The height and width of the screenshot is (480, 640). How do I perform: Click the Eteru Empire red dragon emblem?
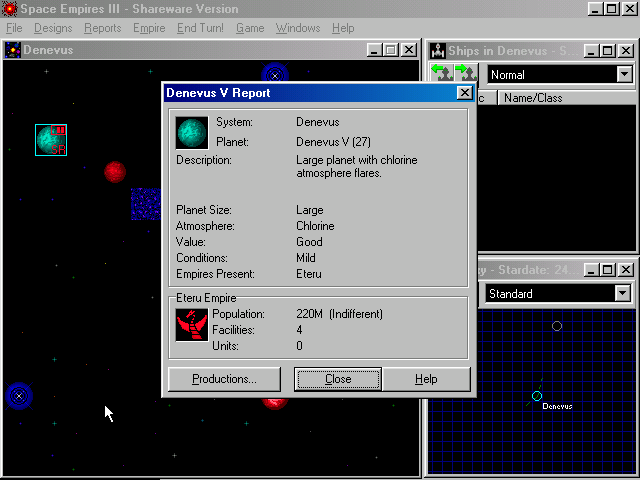[x=192, y=325]
